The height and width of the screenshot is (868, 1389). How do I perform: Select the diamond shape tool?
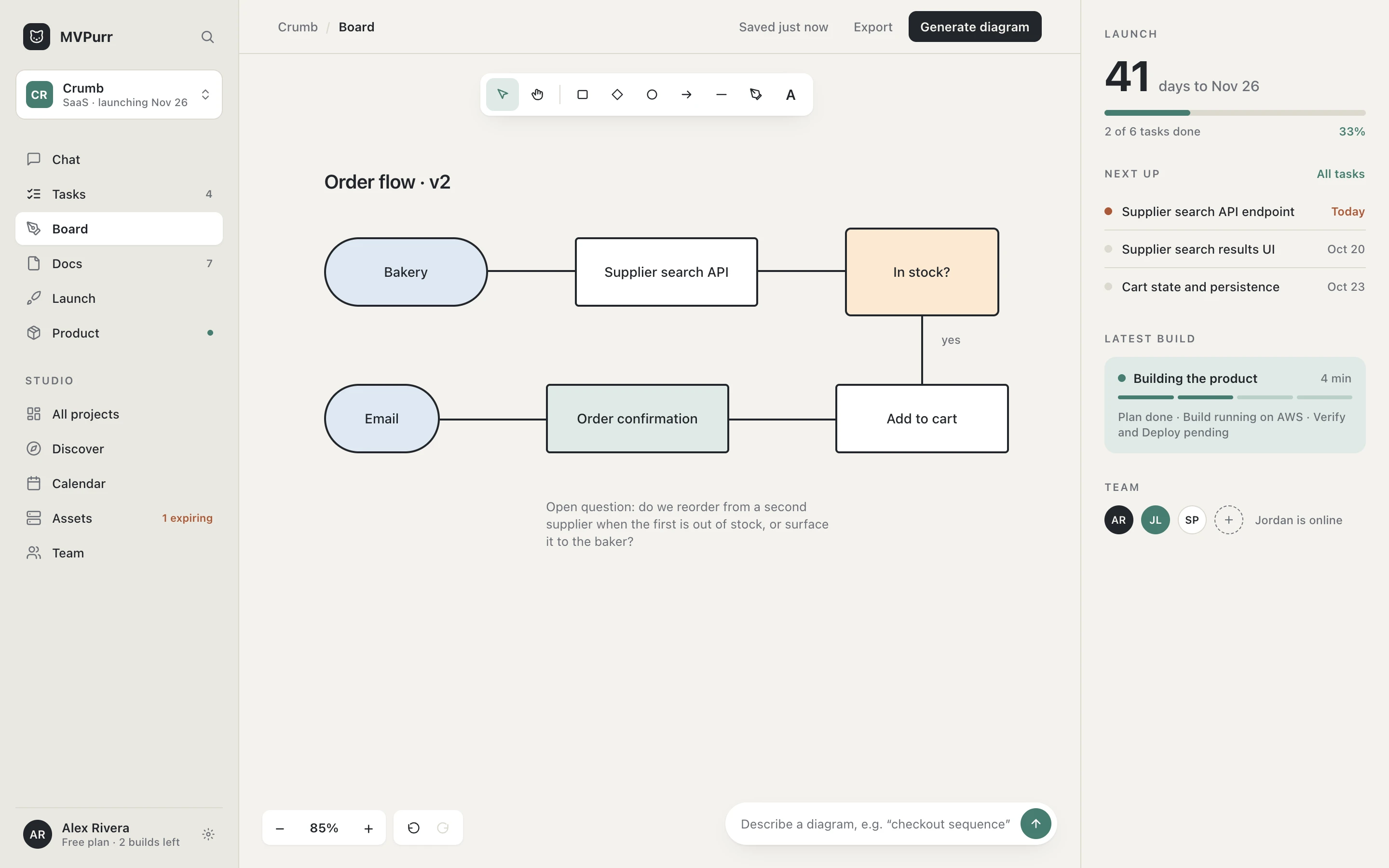click(x=617, y=95)
